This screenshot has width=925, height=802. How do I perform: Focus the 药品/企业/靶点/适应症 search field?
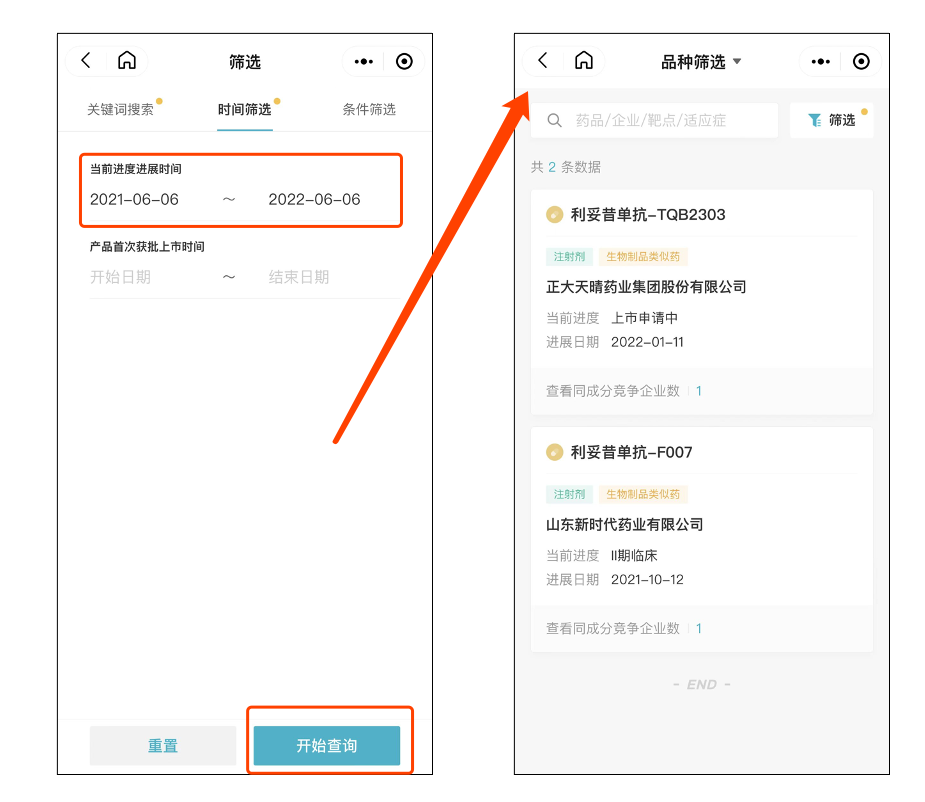coord(655,120)
